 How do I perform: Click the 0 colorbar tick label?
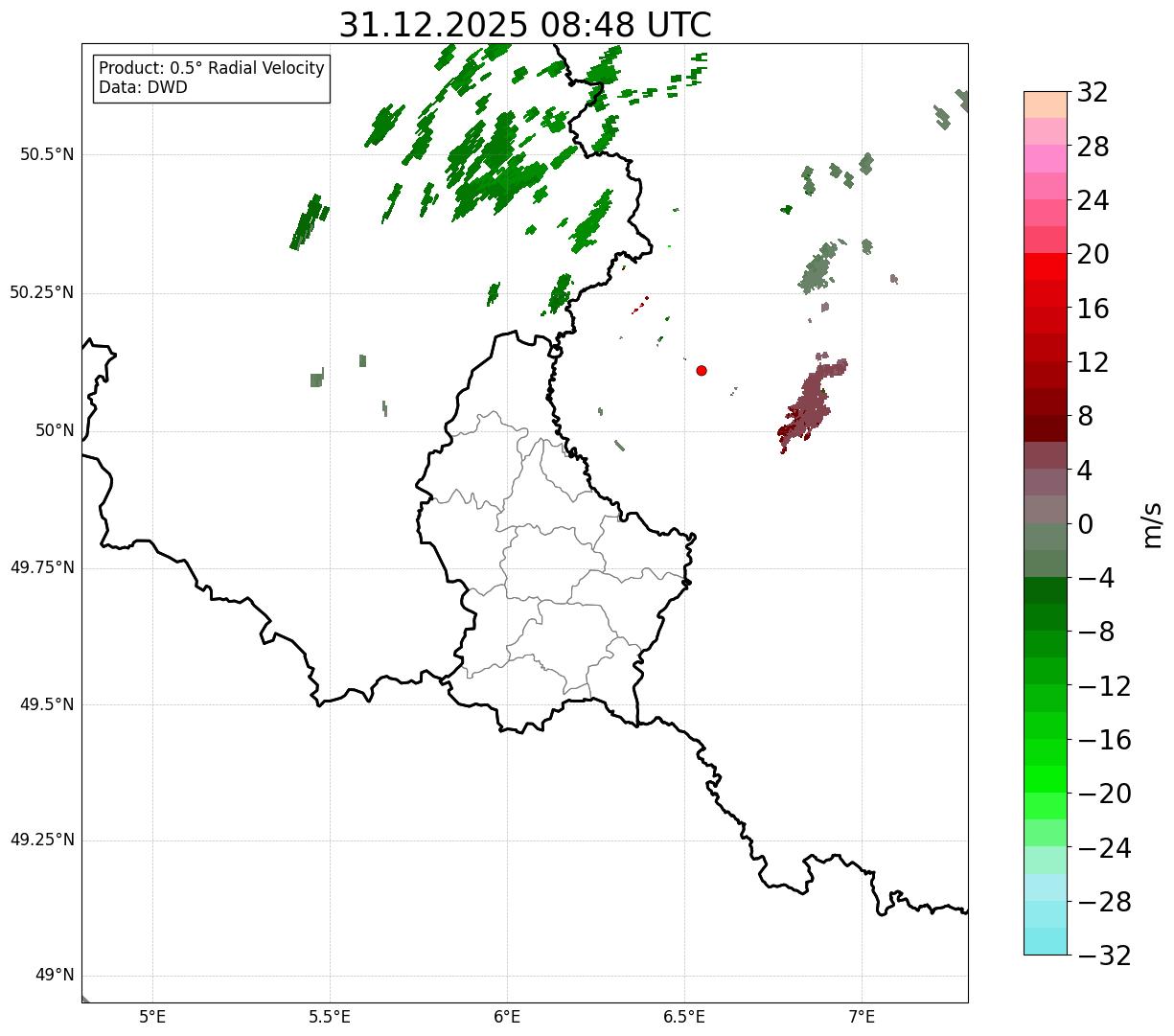[x=1085, y=524]
